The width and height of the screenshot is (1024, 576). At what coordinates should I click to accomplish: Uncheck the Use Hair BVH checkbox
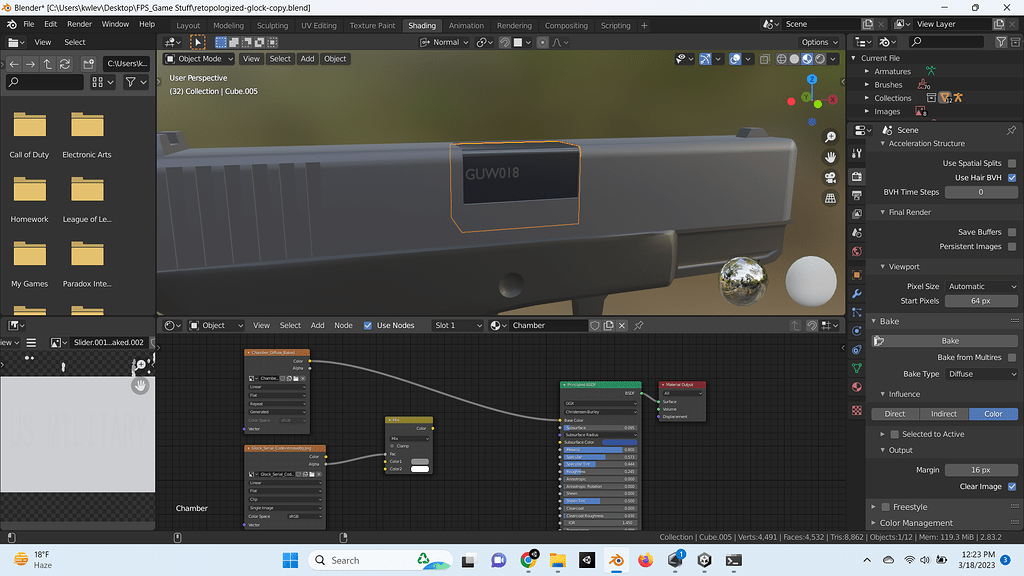click(1012, 178)
